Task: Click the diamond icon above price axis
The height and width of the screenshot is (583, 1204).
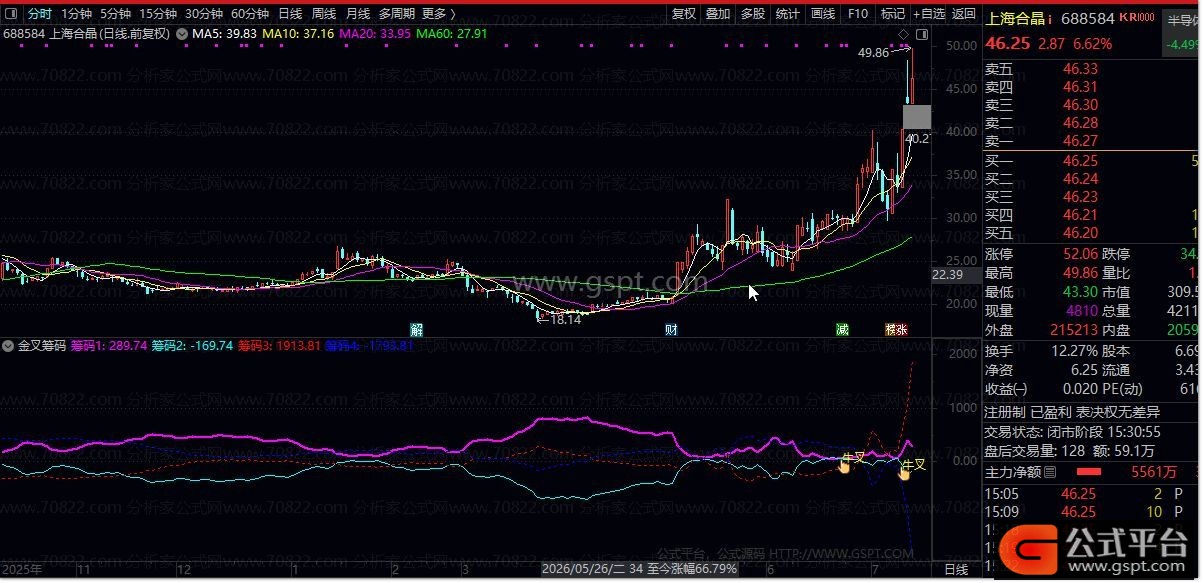Action: [905, 34]
